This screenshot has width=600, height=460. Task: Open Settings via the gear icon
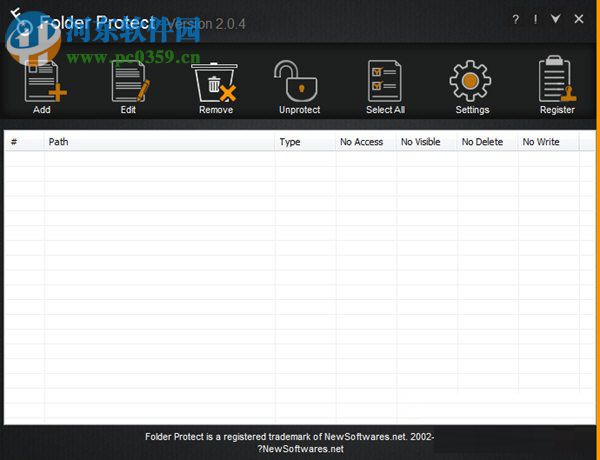470,81
